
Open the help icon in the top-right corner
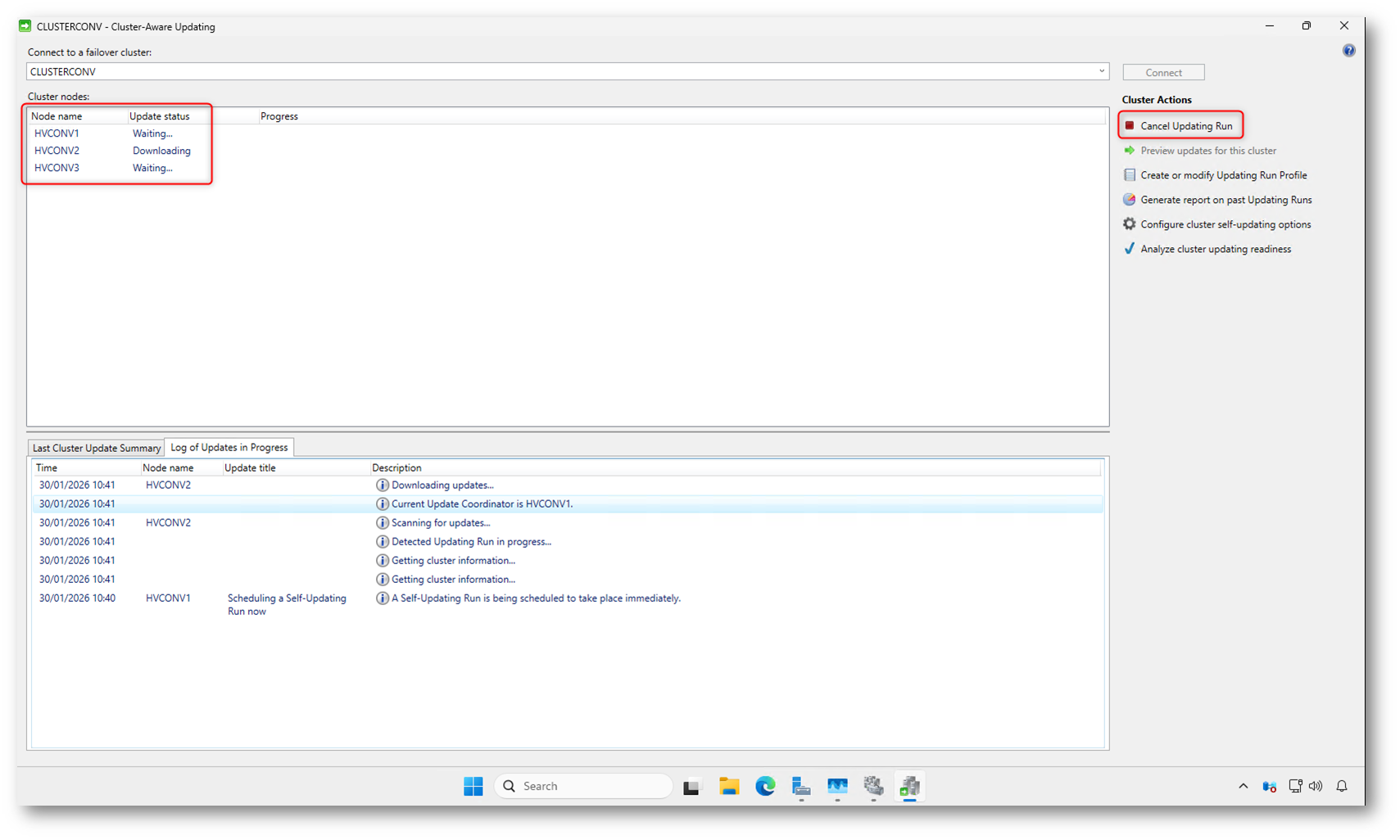point(1348,51)
